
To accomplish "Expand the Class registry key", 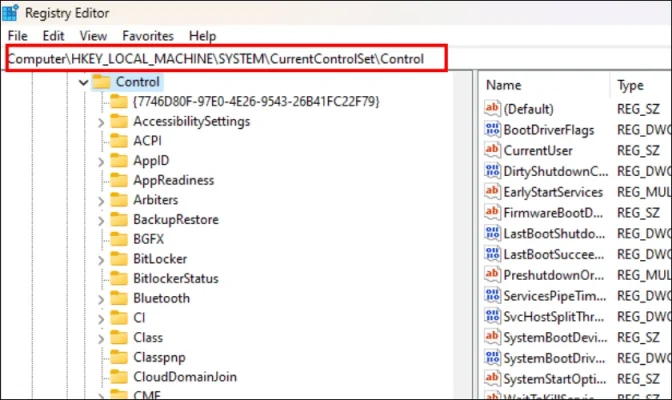I will pyautogui.click(x=101, y=338).
